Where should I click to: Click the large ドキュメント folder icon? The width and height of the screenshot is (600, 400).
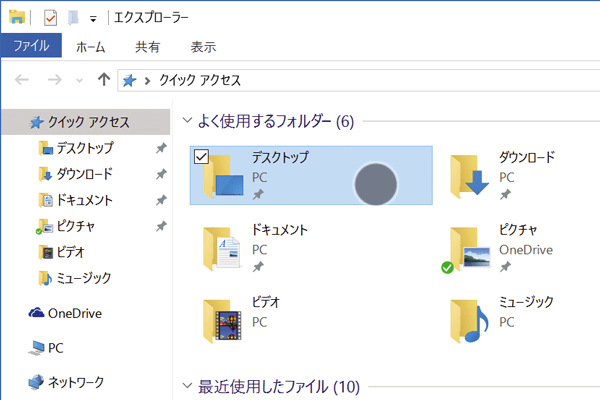click(x=222, y=249)
